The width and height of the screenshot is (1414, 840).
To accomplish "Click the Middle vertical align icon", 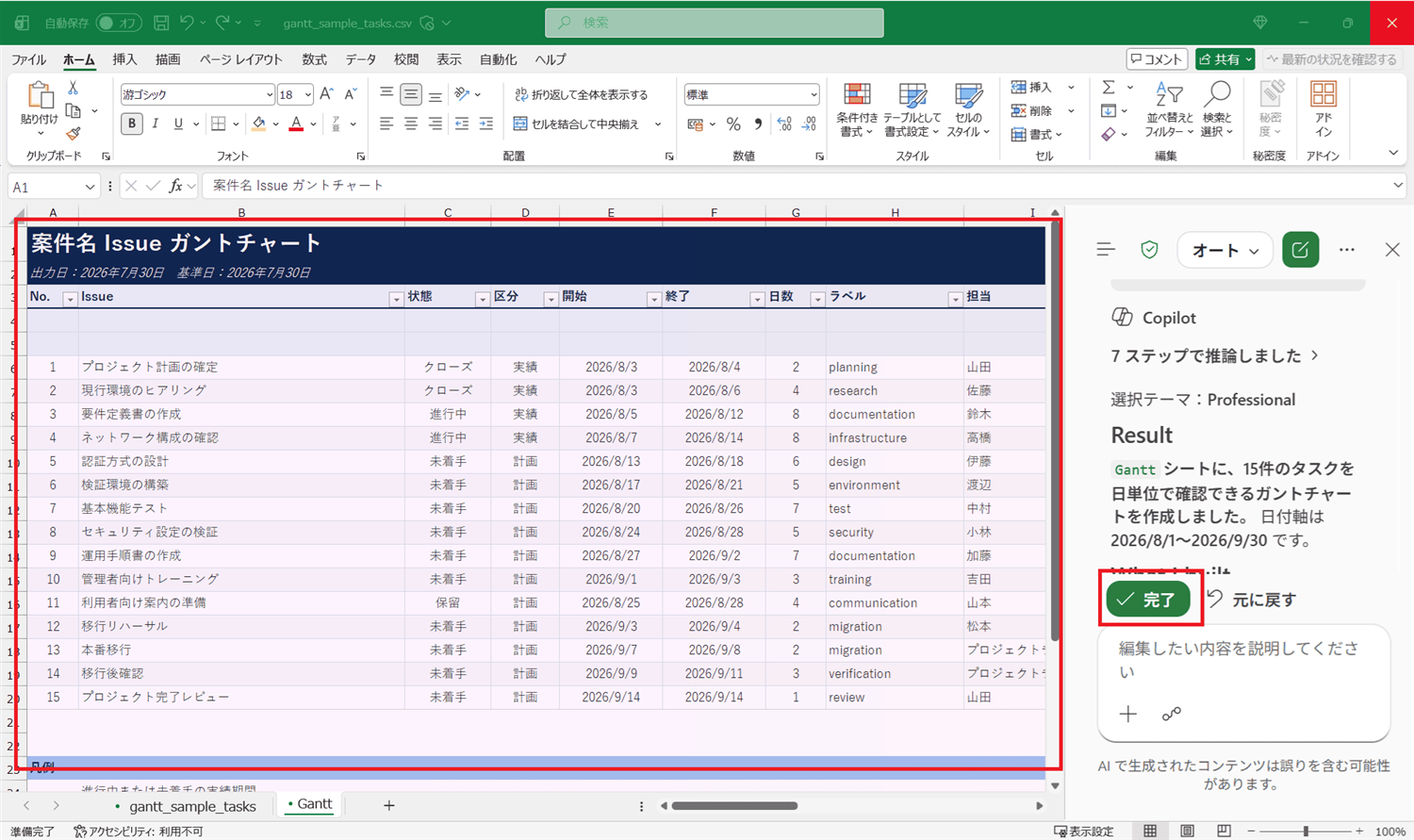I will point(411,94).
